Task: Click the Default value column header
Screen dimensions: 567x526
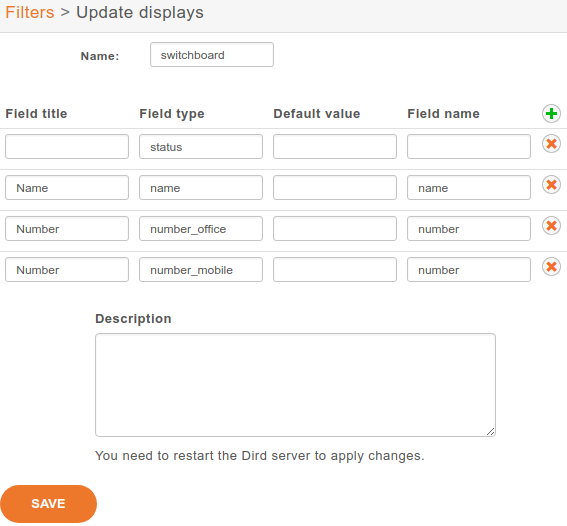Action: pos(317,114)
